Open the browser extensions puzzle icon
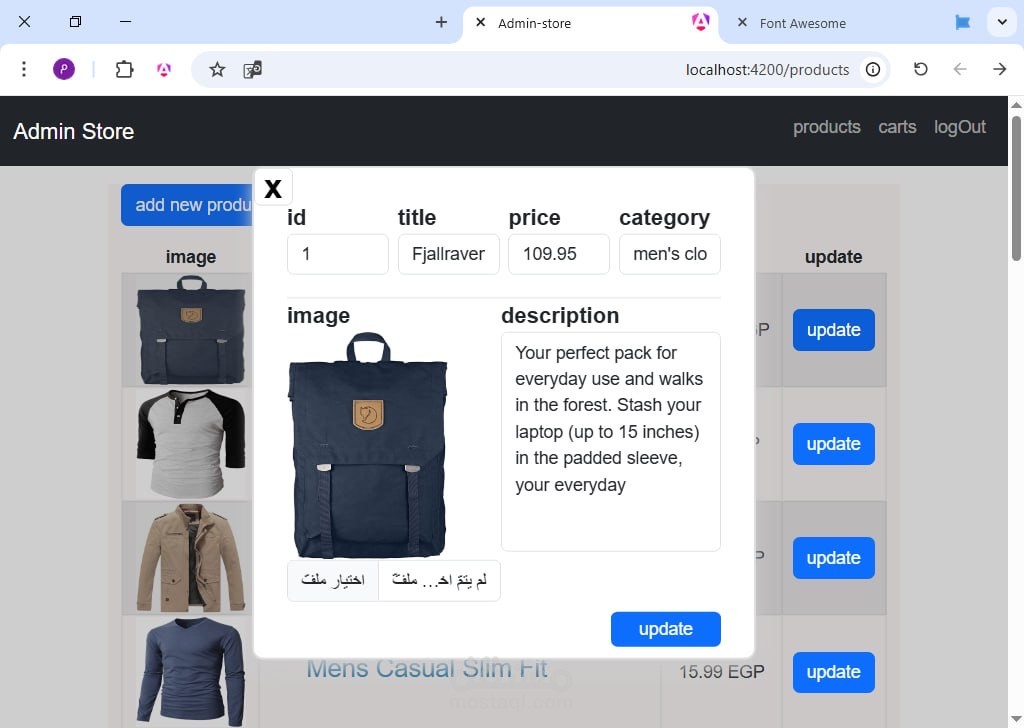Screen dimensions: 1024x728 click(124, 69)
